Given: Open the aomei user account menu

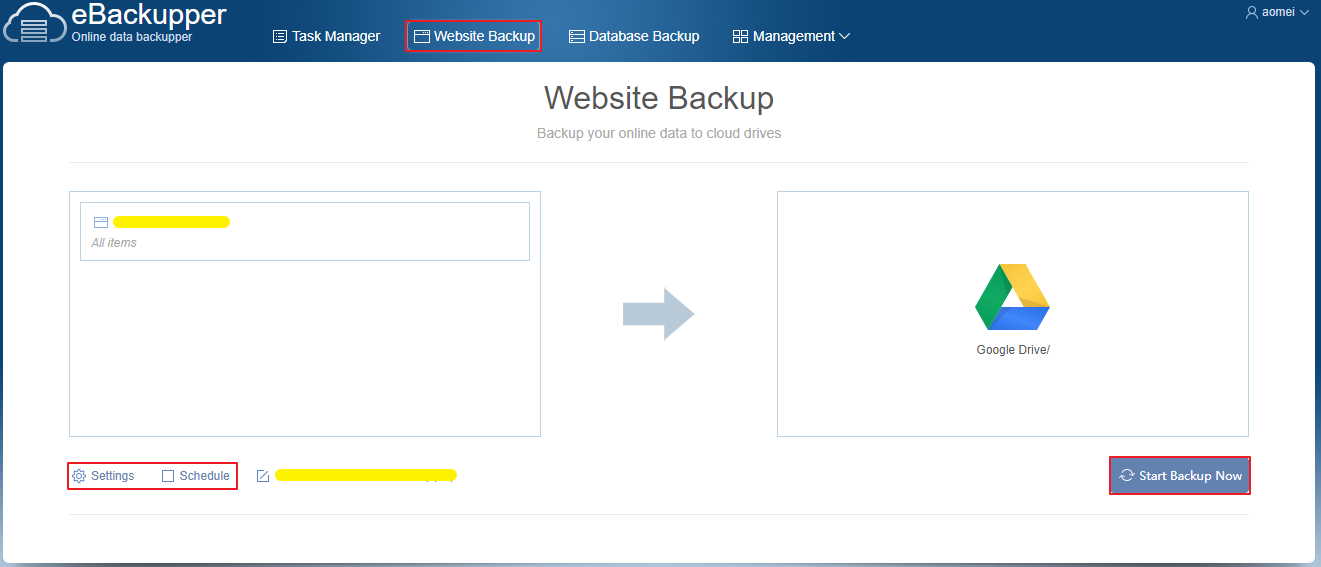Looking at the screenshot, I should click(1277, 12).
